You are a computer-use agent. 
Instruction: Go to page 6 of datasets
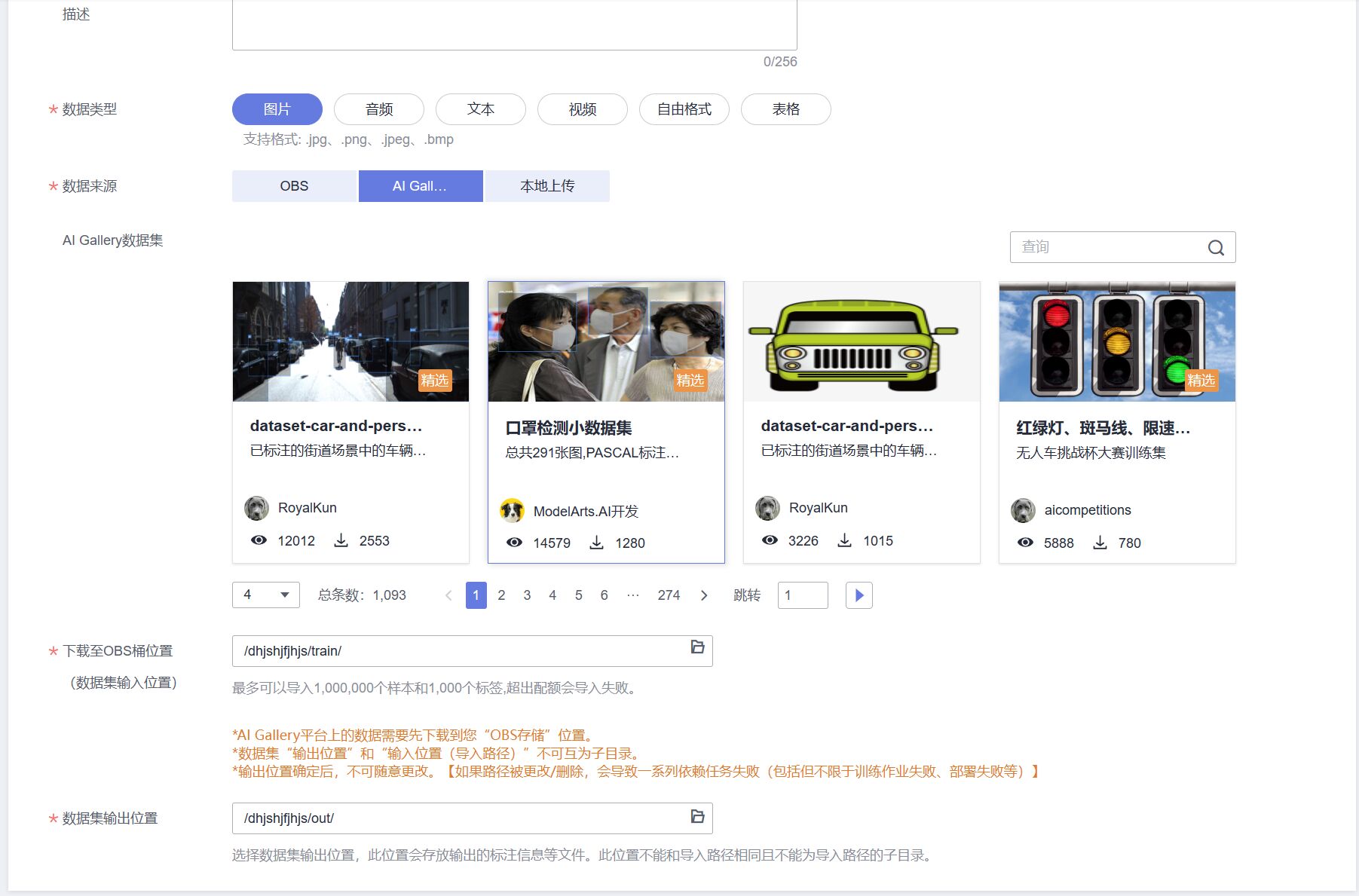pos(604,595)
